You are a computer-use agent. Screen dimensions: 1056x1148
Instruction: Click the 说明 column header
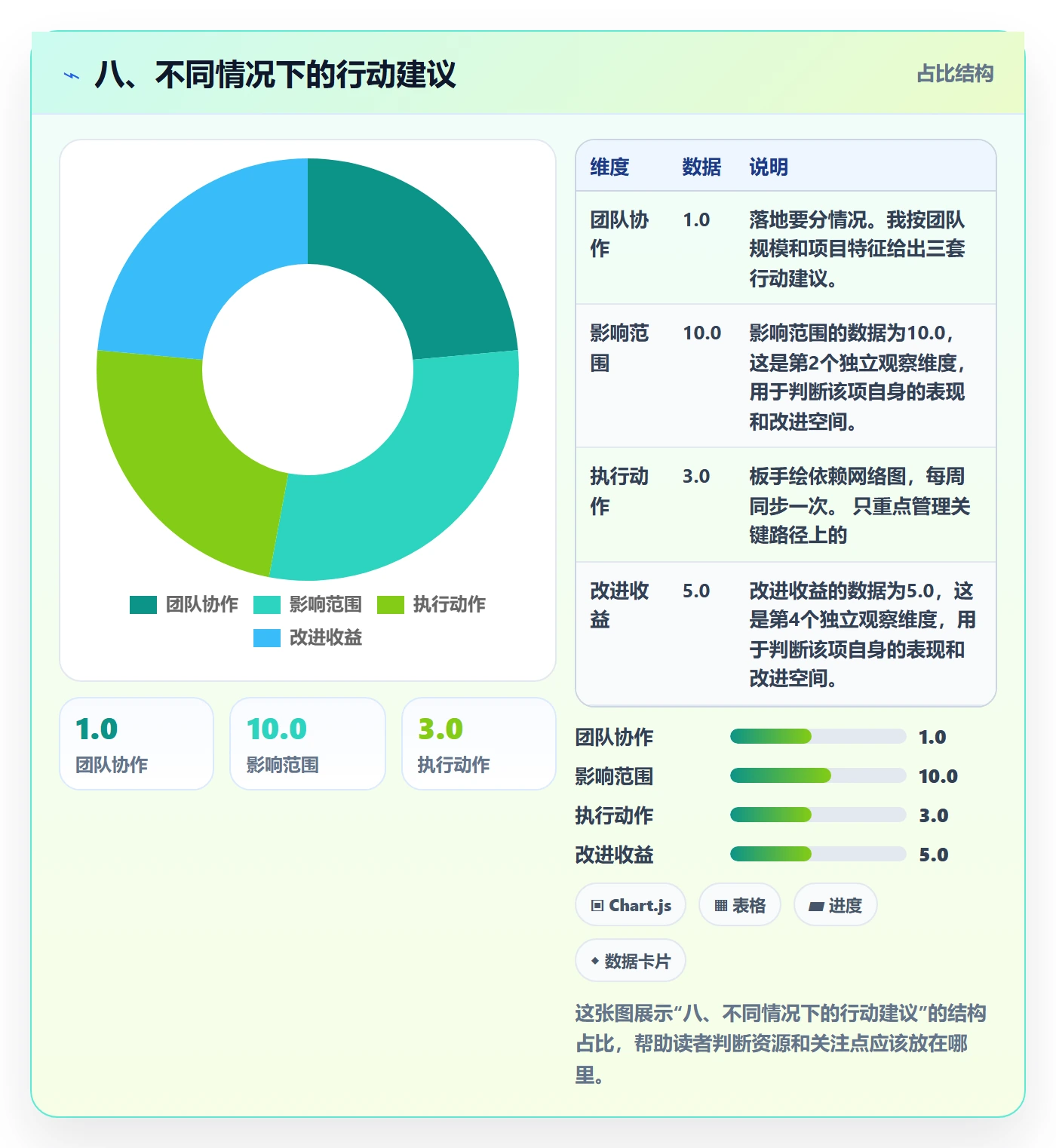(769, 167)
